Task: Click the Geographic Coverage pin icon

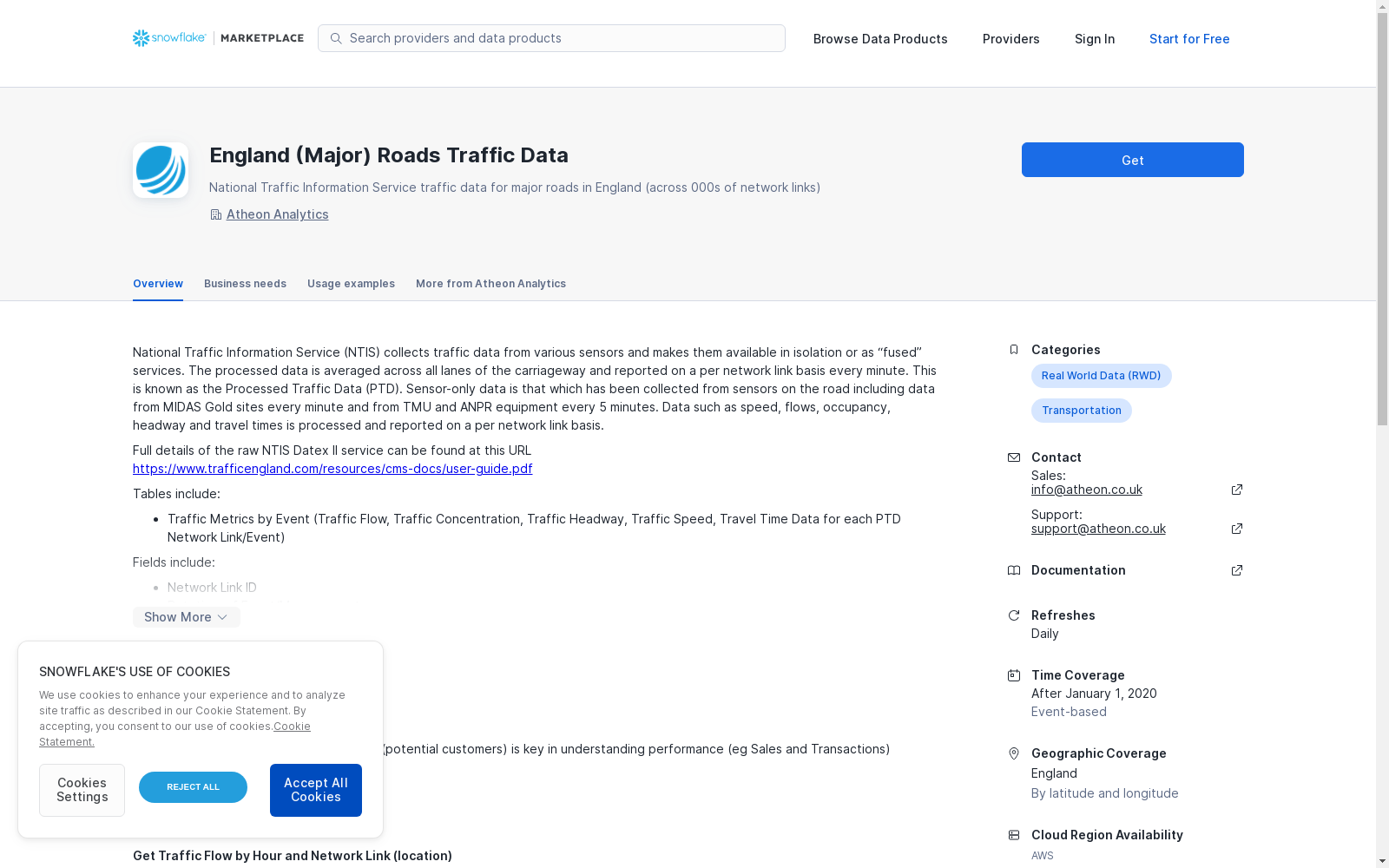Action: coord(1013,753)
